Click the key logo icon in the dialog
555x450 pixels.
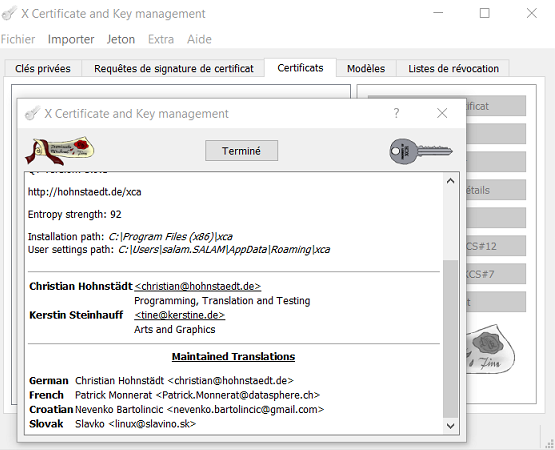pyautogui.click(x=421, y=151)
